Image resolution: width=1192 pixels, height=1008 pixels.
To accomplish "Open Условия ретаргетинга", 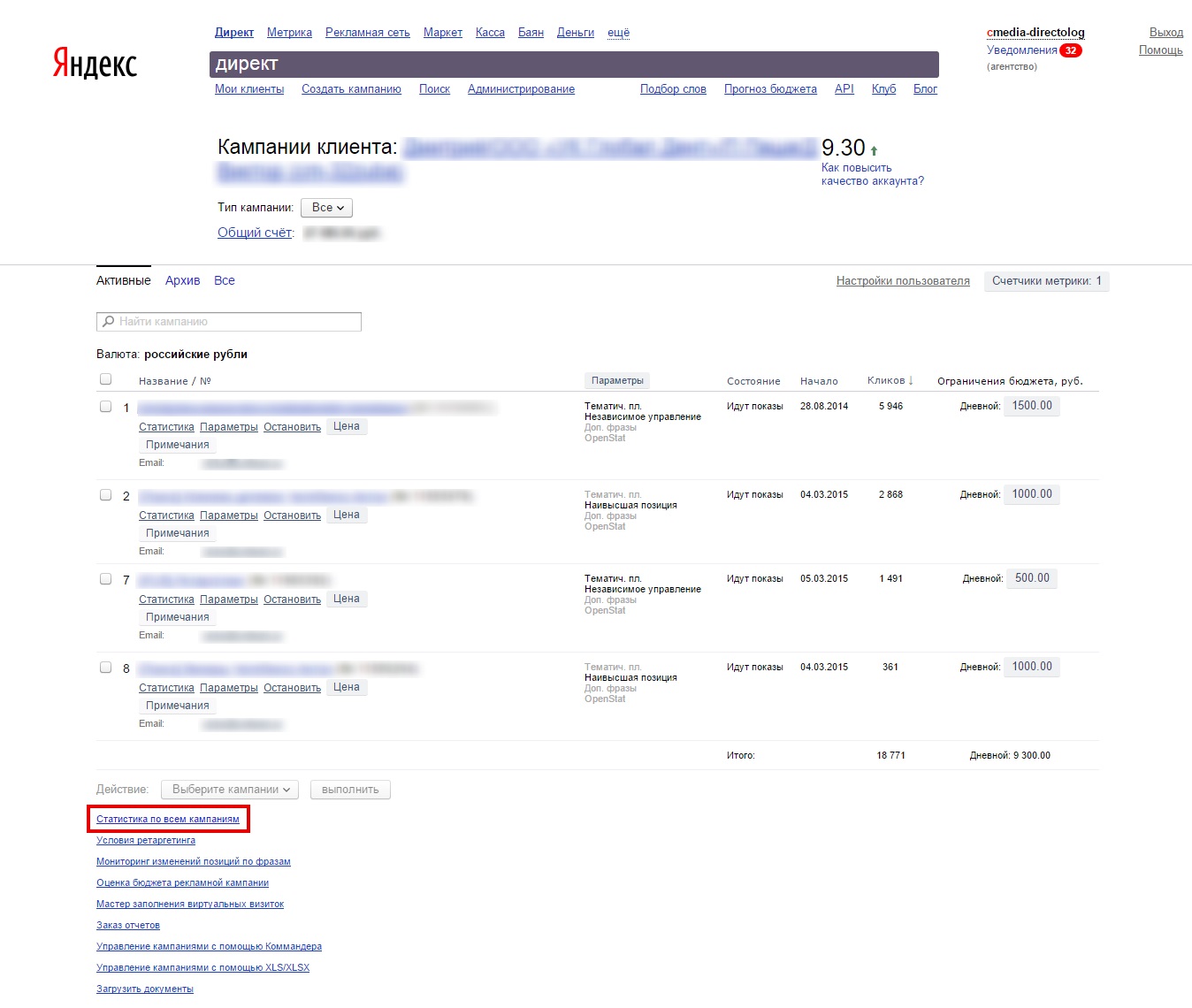I will [146, 840].
